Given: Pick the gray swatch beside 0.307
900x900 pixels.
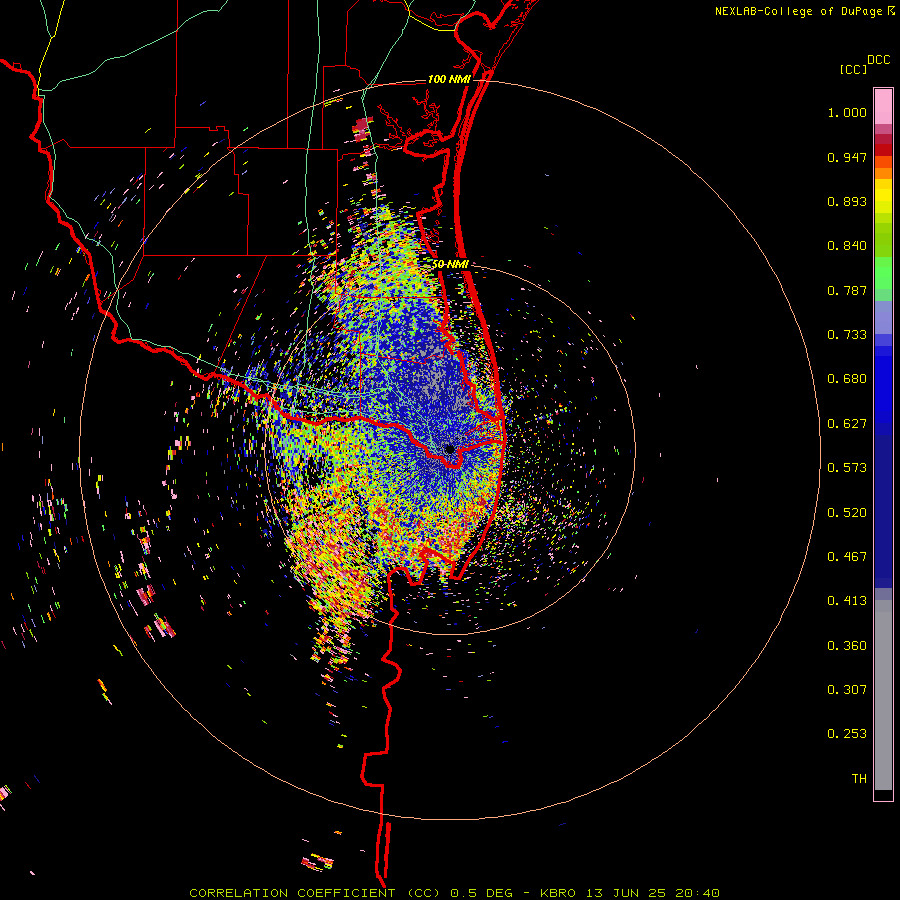Looking at the screenshot, I should coord(883,695).
